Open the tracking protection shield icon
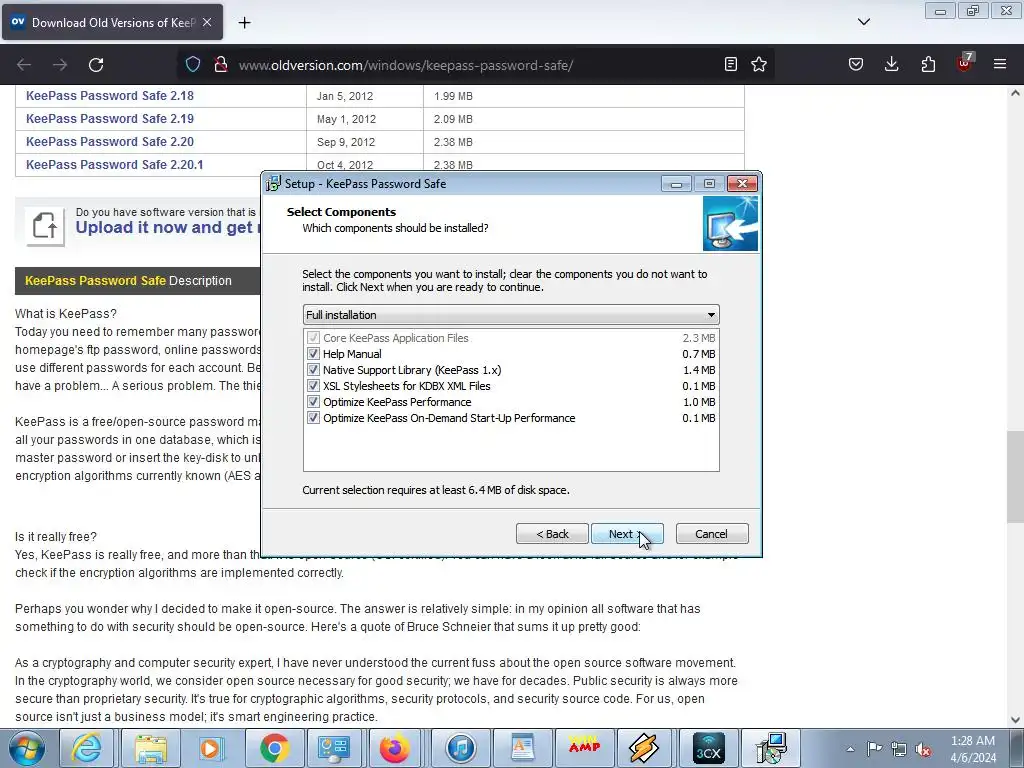This screenshot has height=768, width=1024. tap(193, 64)
